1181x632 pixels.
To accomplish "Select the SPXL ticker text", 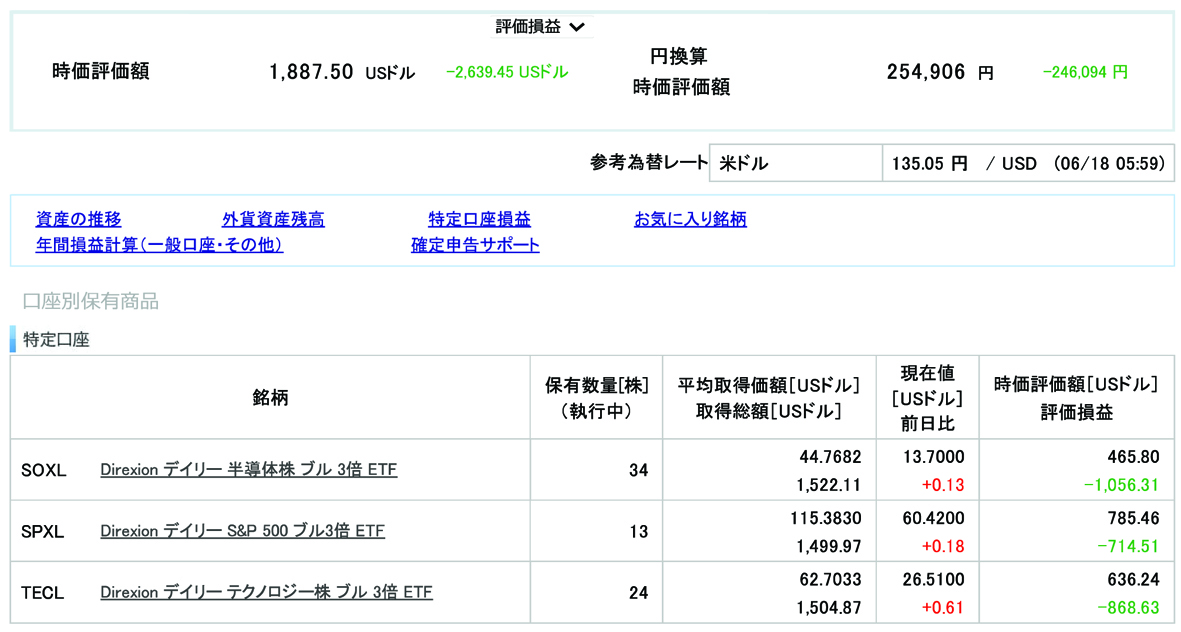I will (43, 532).
